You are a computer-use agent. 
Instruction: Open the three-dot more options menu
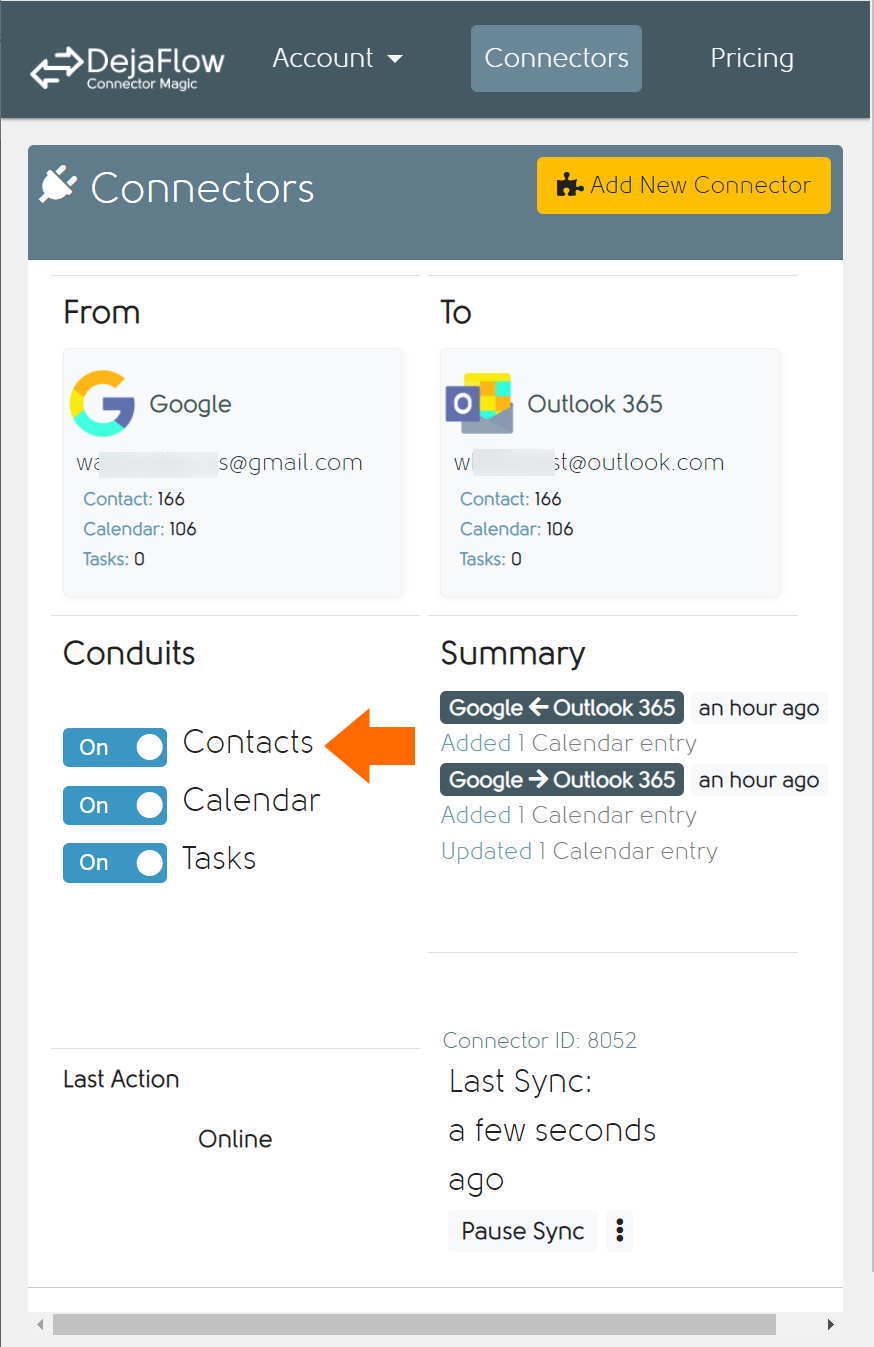point(620,1231)
